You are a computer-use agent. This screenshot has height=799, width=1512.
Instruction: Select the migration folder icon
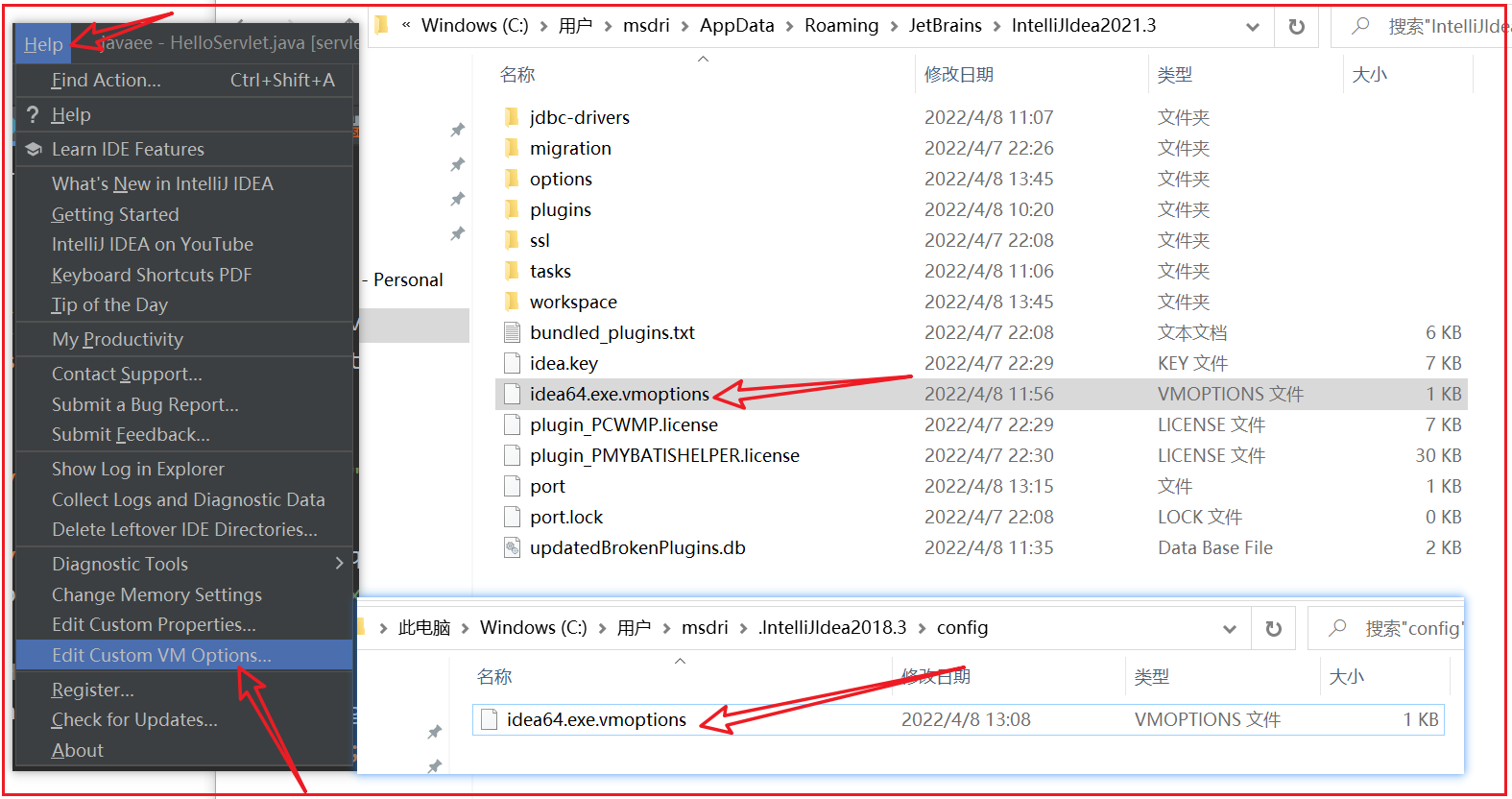pos(512,148)
